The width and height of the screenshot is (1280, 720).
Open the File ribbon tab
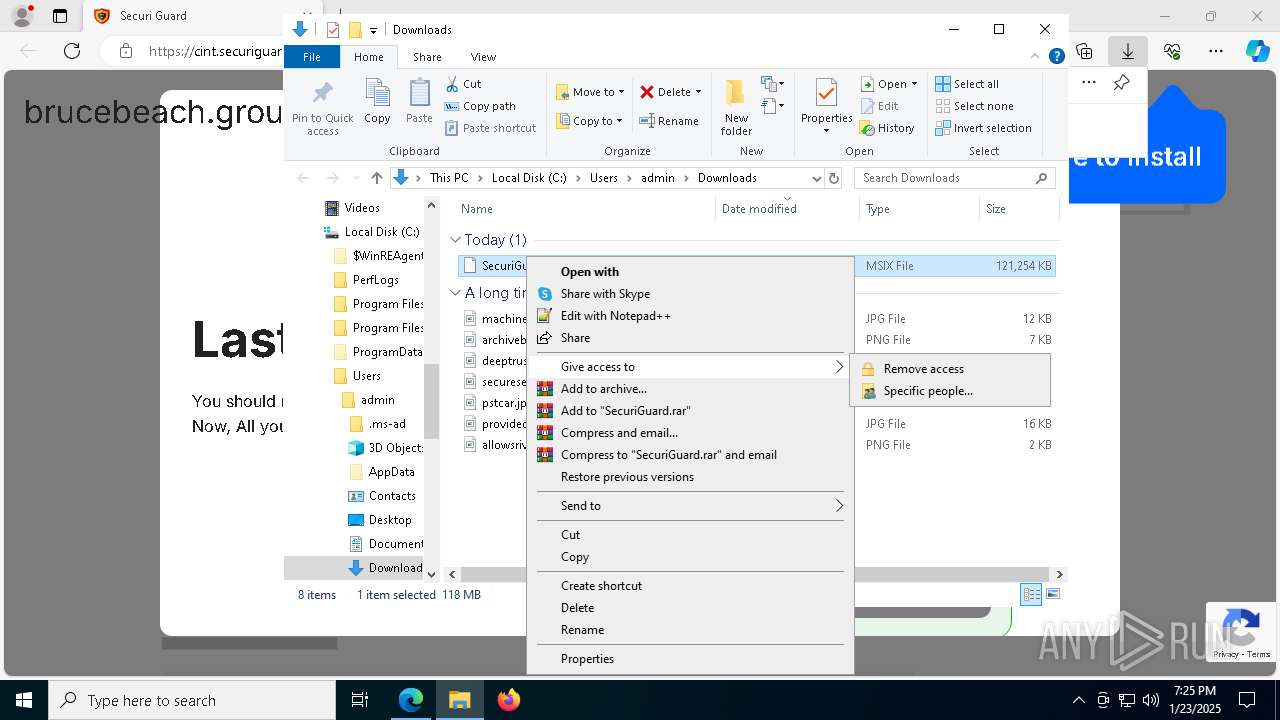tap(312, 57)
